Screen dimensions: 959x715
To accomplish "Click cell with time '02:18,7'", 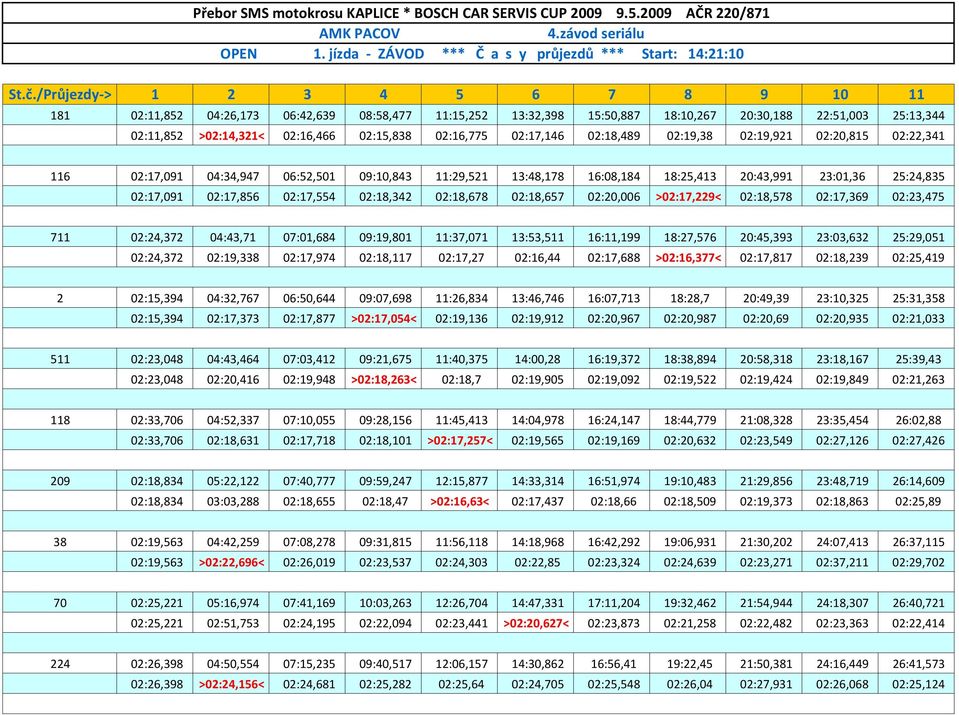I will coord(460,379).
